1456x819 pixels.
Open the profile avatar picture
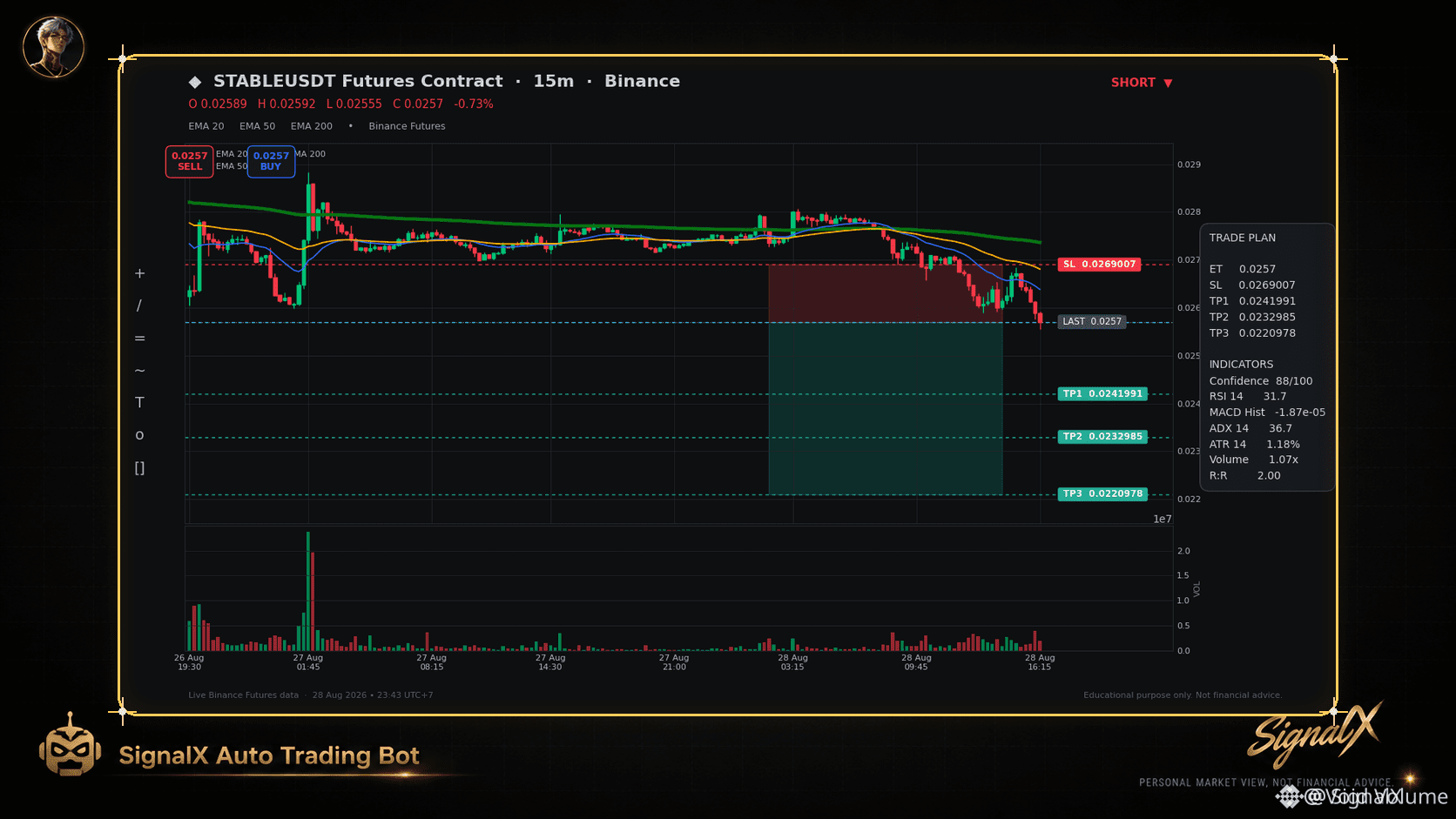pyautogui.click(x=53, y=46)
